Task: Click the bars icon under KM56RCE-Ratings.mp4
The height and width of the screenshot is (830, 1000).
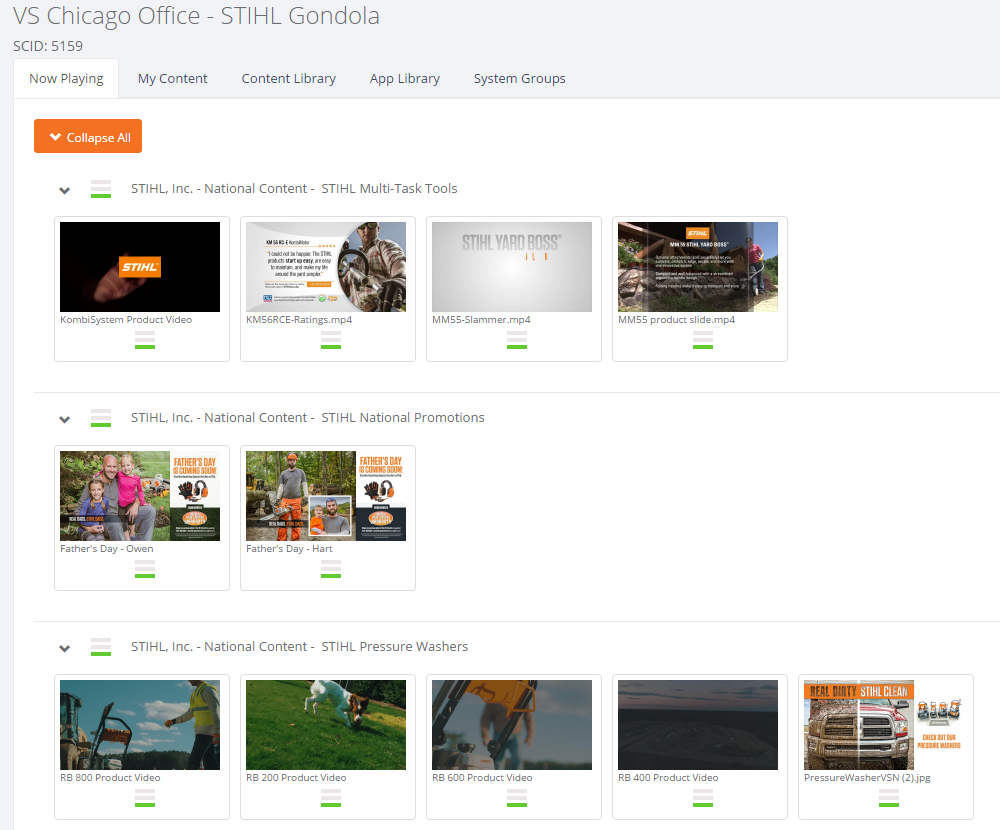Action: (331, 340)
